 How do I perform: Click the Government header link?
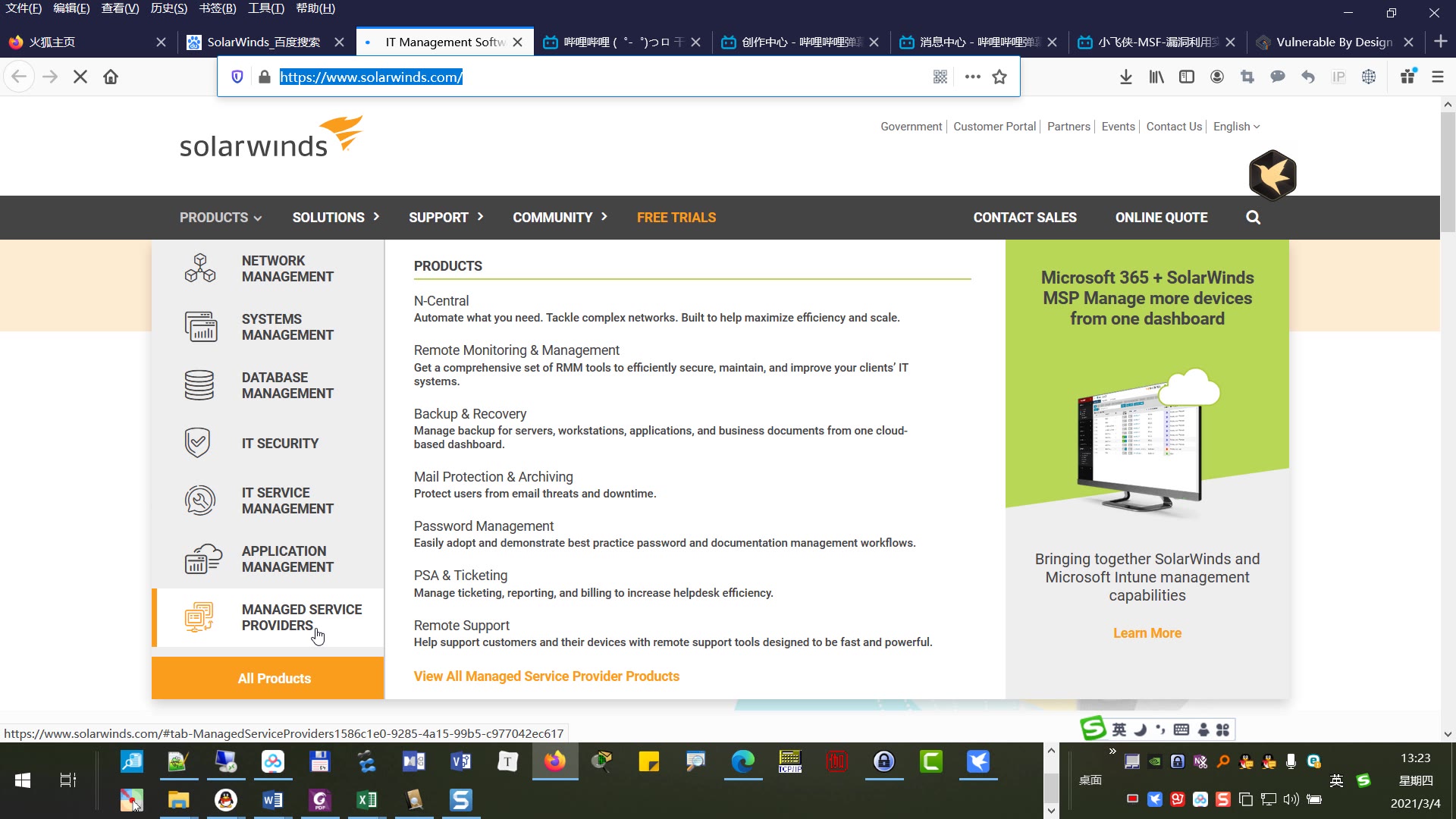[911, 127]
